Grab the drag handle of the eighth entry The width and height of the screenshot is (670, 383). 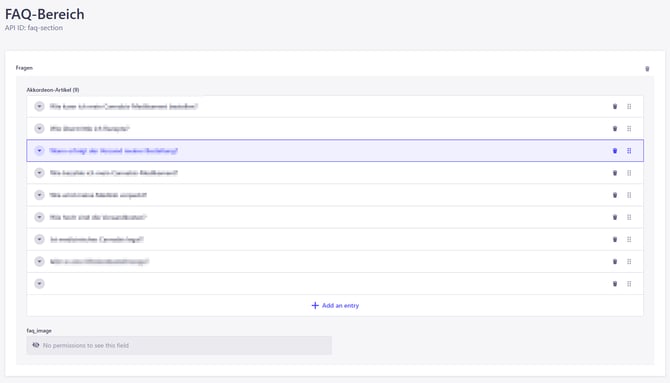[x=629, y=262]
